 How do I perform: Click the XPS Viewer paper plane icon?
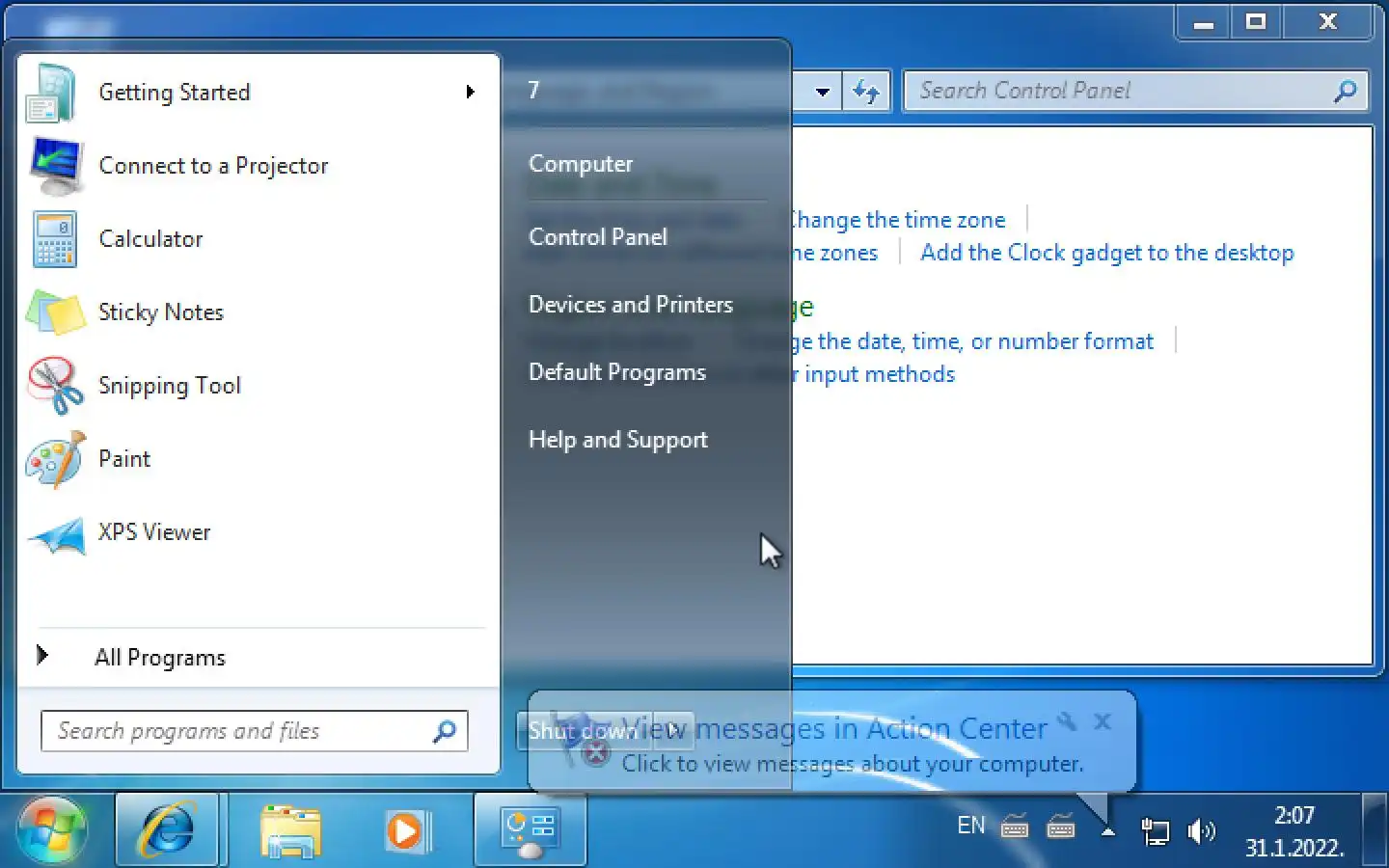(56, 535)
